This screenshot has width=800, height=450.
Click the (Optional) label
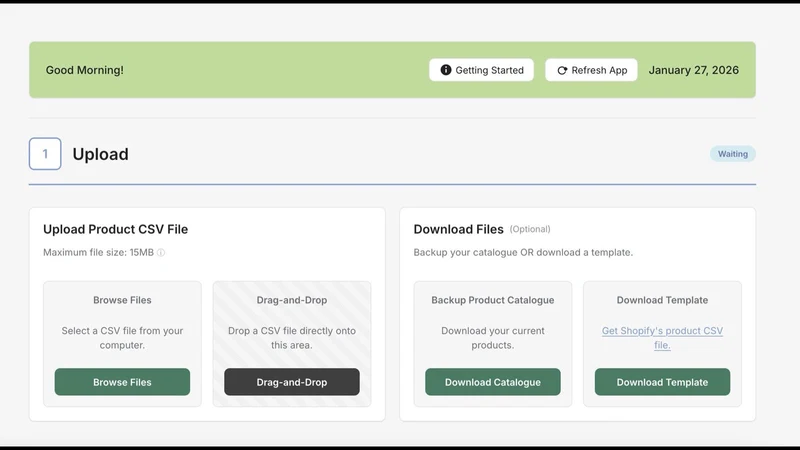530,229
